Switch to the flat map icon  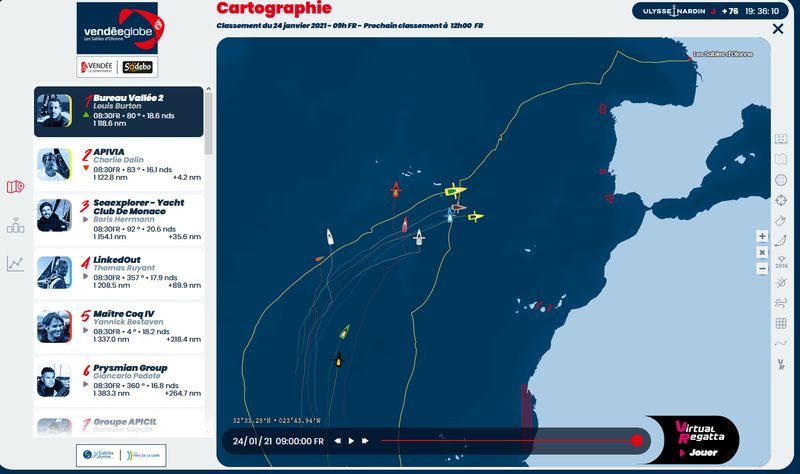(781, 160)
